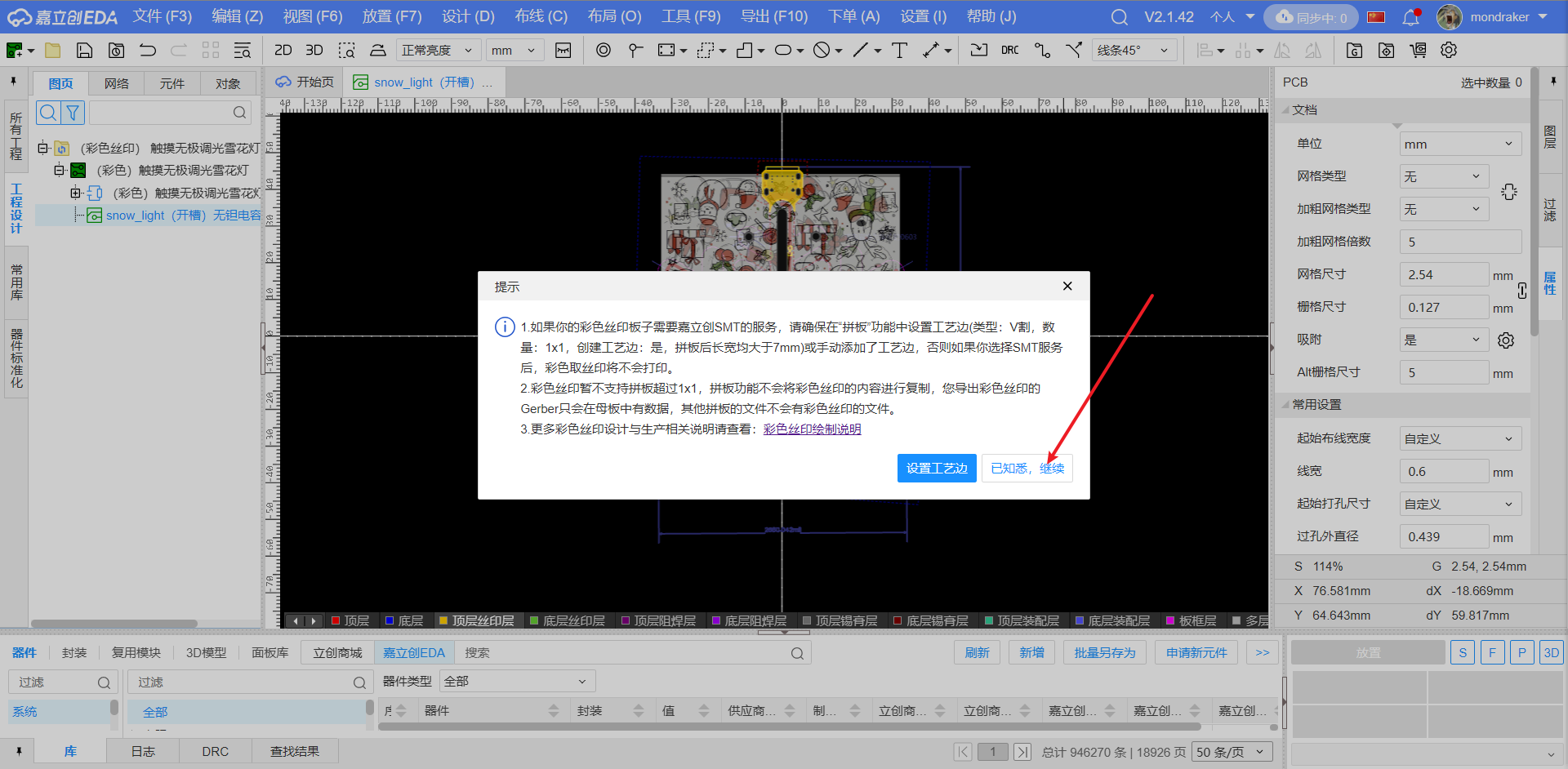The image size is (1568, 769).
Task: Open the 起始打孔尺寸 dropdown
Action: [1460, 504]
